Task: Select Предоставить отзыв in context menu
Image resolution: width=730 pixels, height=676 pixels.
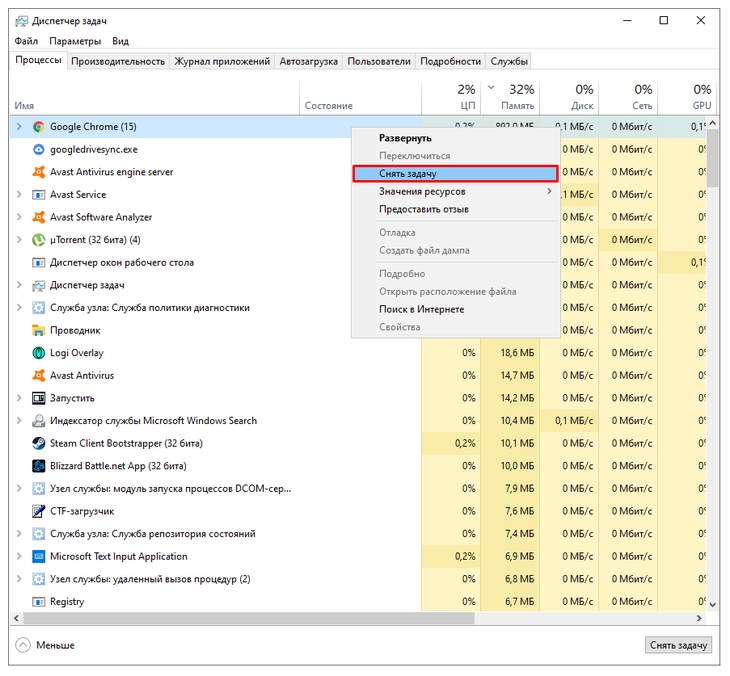Action: coord(455,210)
